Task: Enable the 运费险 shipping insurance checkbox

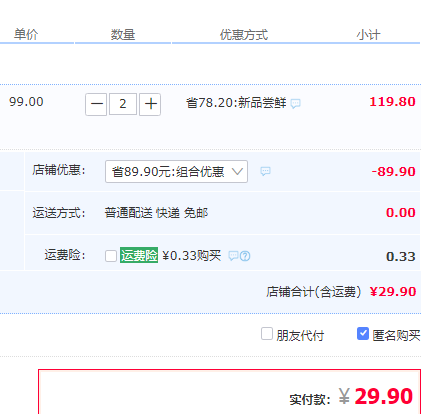Action: point(111,256)
